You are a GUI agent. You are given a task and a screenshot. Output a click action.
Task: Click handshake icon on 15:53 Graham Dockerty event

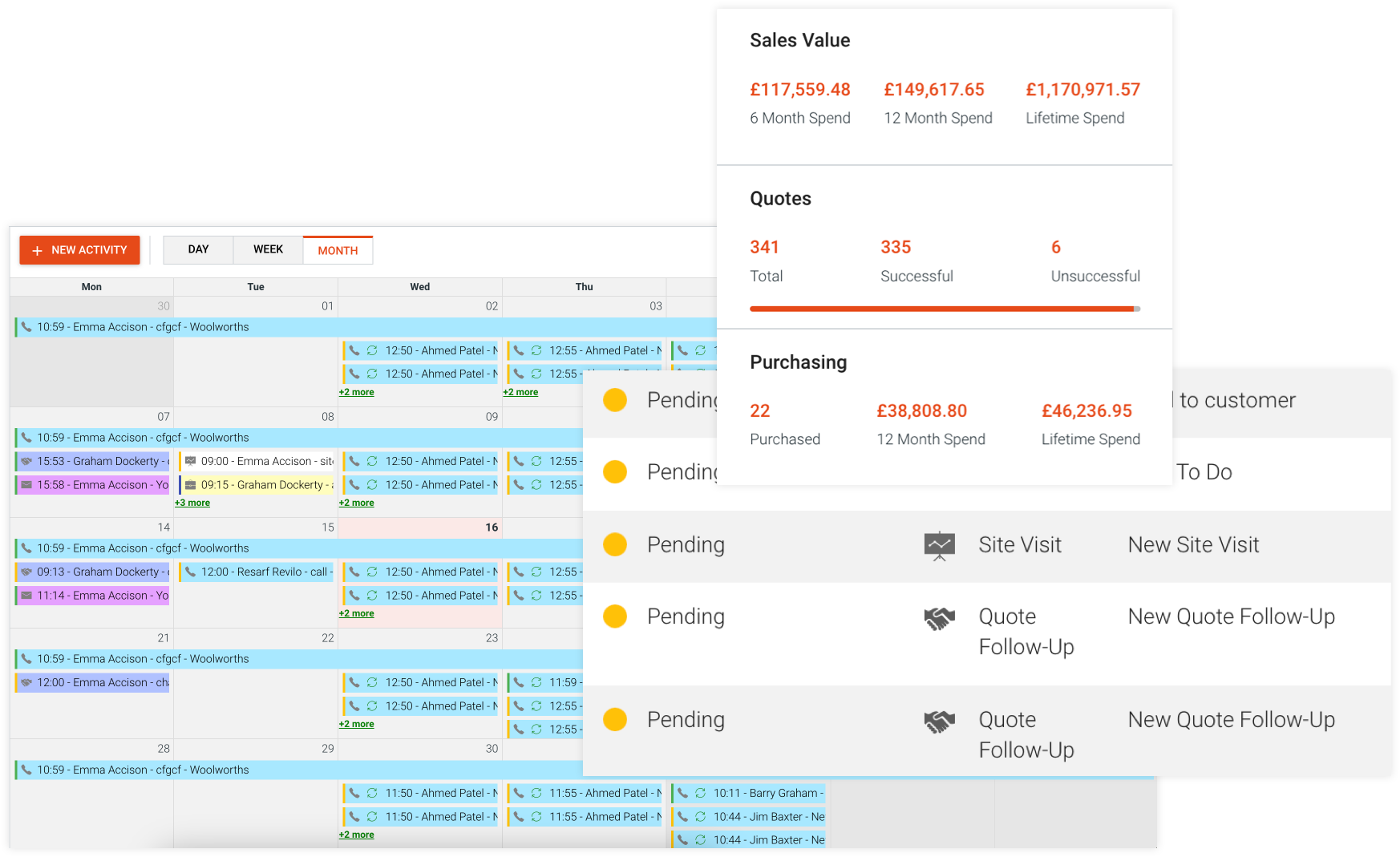click(26, 461)
